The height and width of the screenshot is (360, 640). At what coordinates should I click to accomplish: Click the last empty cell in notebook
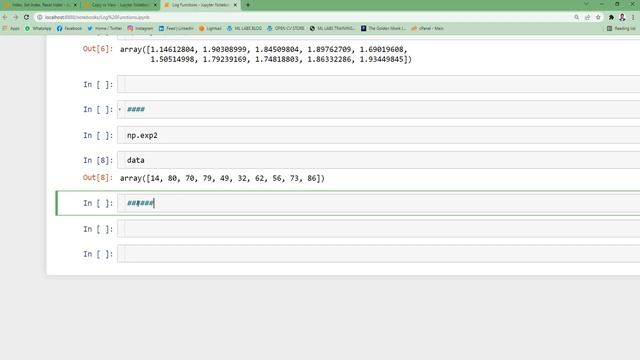(378, 254)
